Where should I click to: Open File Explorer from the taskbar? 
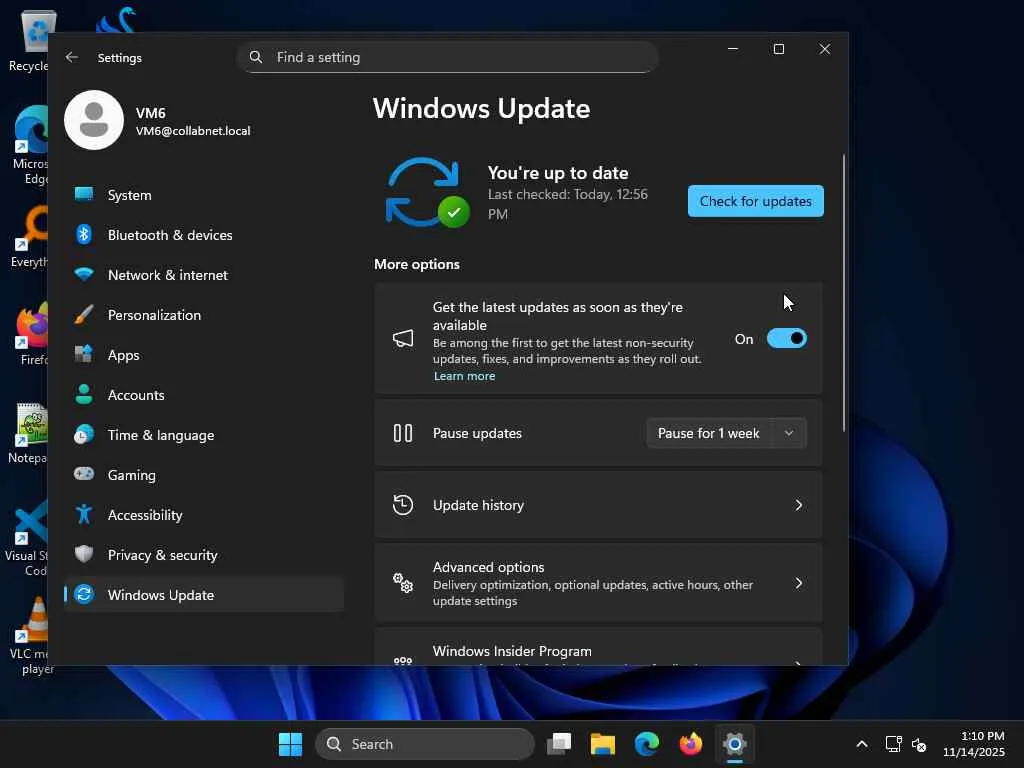pos(603,744)
